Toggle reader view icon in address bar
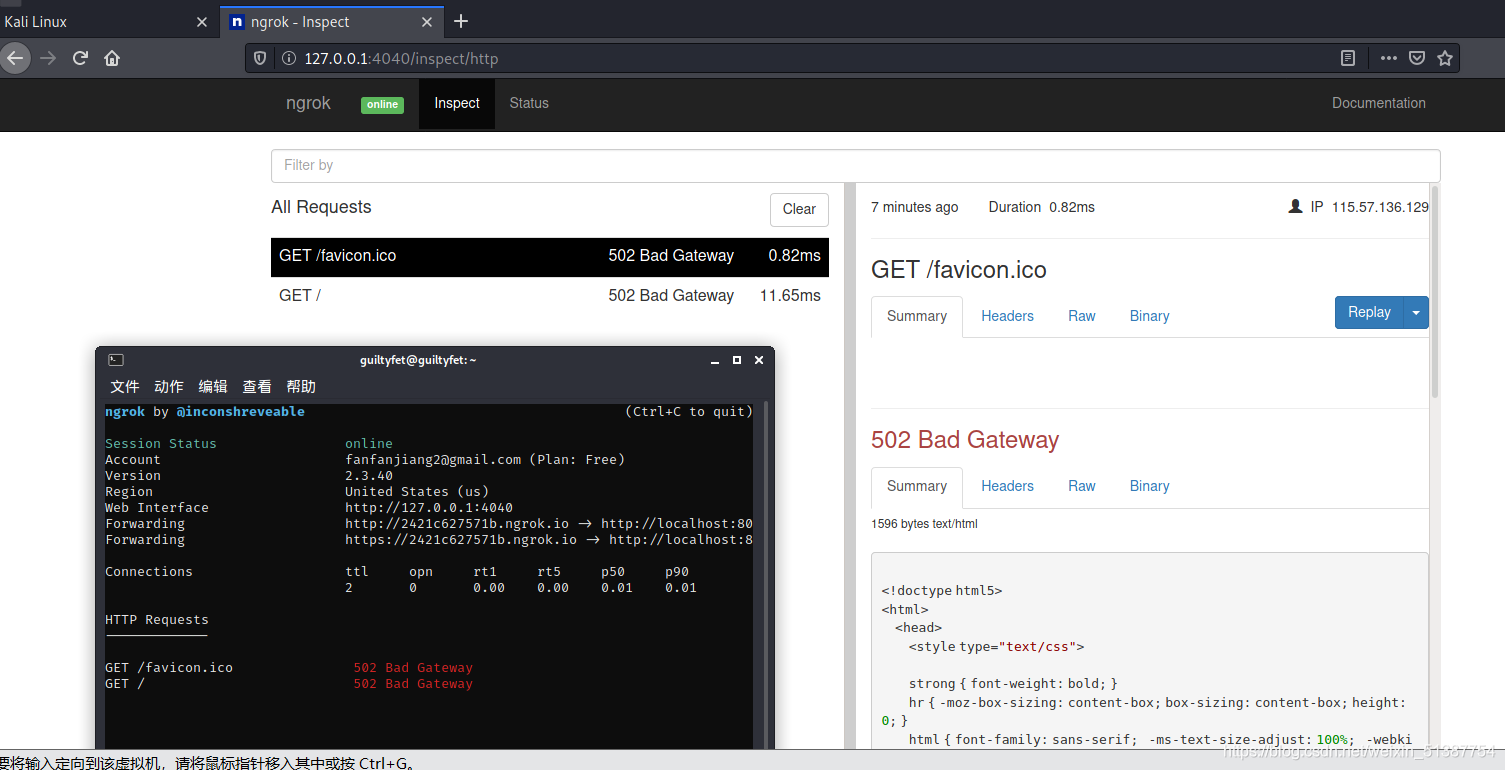1505x770 pixels. coord(1348,58)
